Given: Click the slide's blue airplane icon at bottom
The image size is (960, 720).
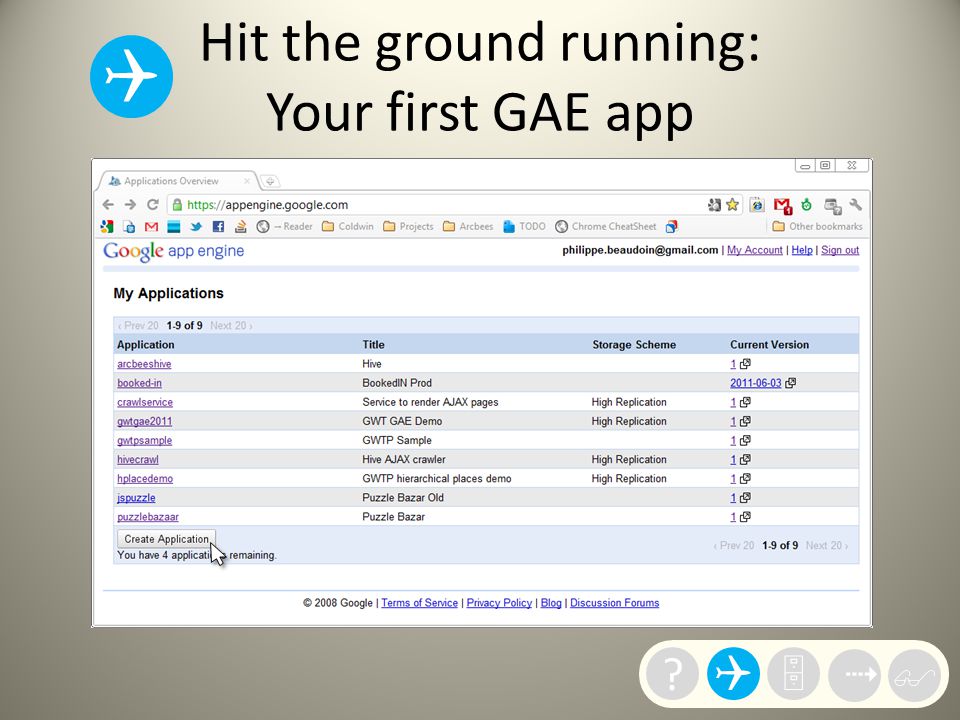Looking at the screenshot, I should (x=733, y=673).
